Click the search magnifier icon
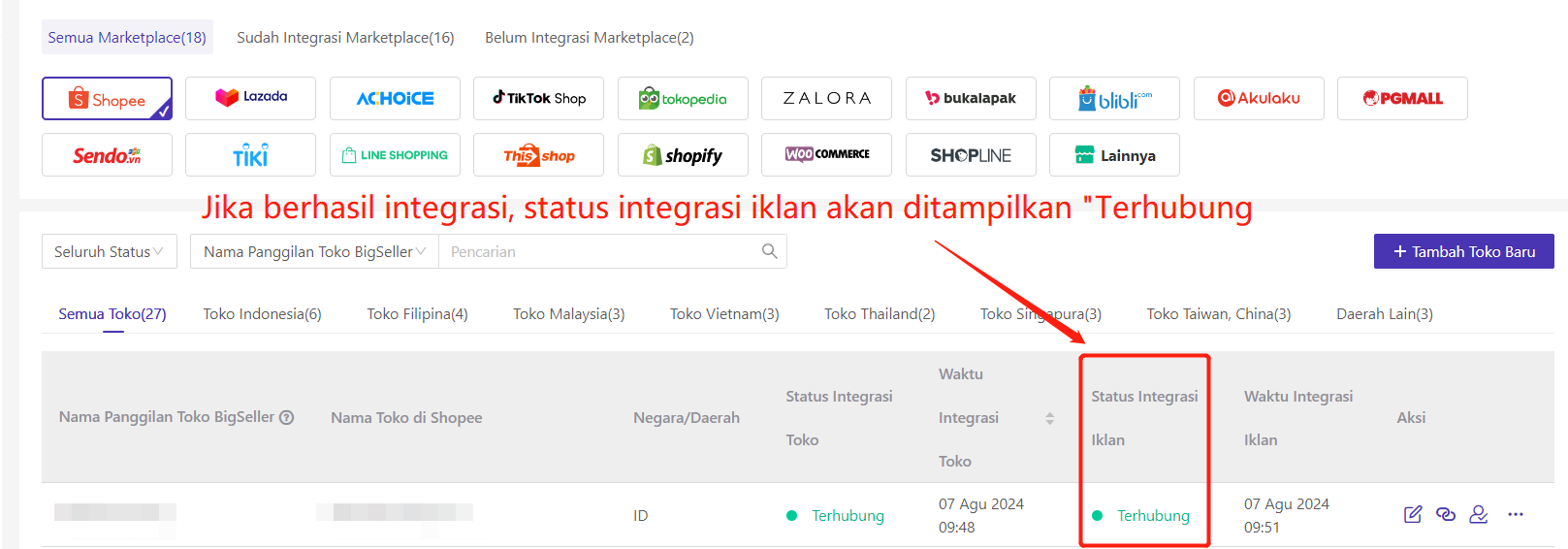 point(769,251)
